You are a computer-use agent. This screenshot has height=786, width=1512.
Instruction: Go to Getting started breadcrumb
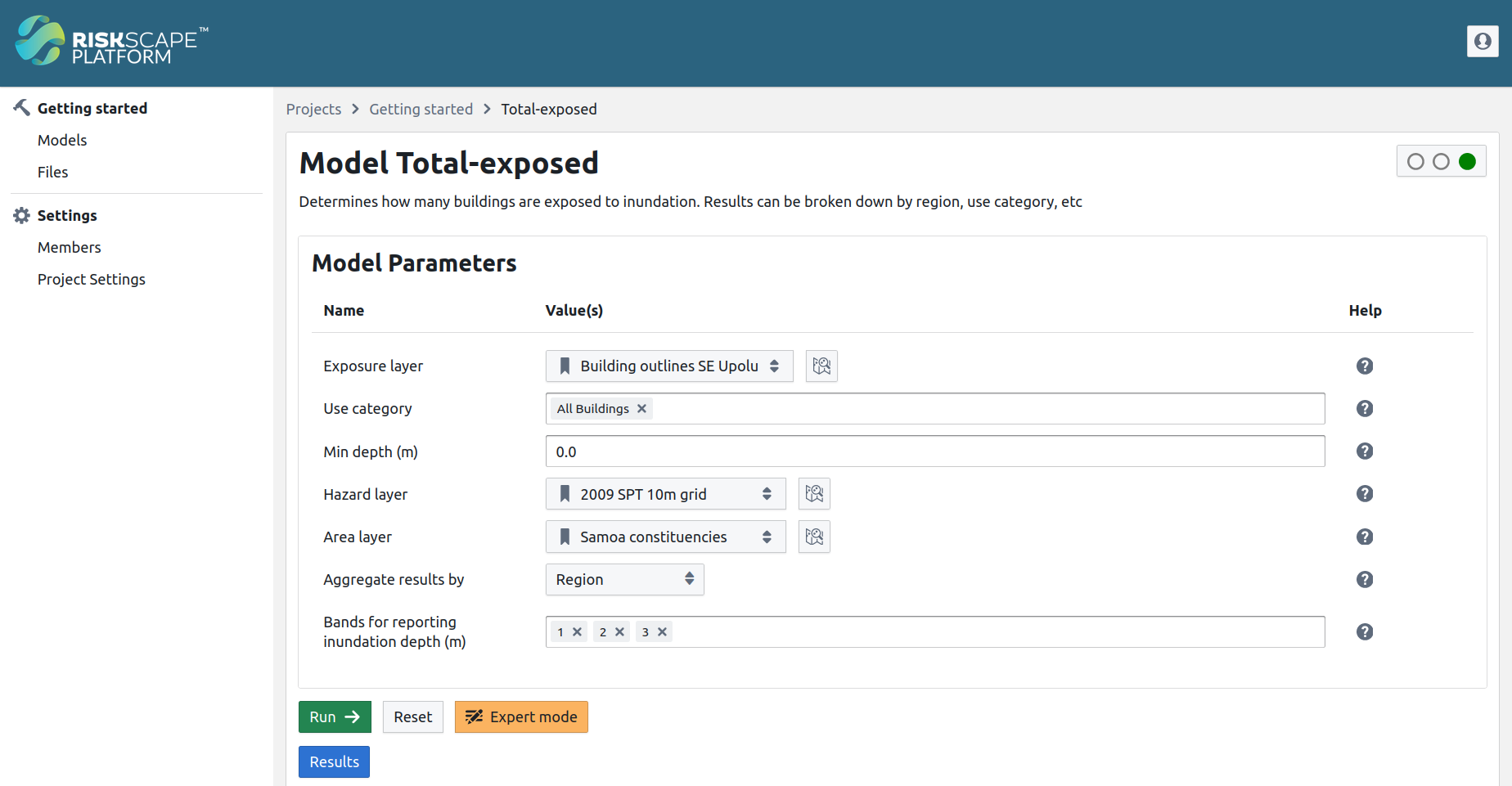click(421, 109)
